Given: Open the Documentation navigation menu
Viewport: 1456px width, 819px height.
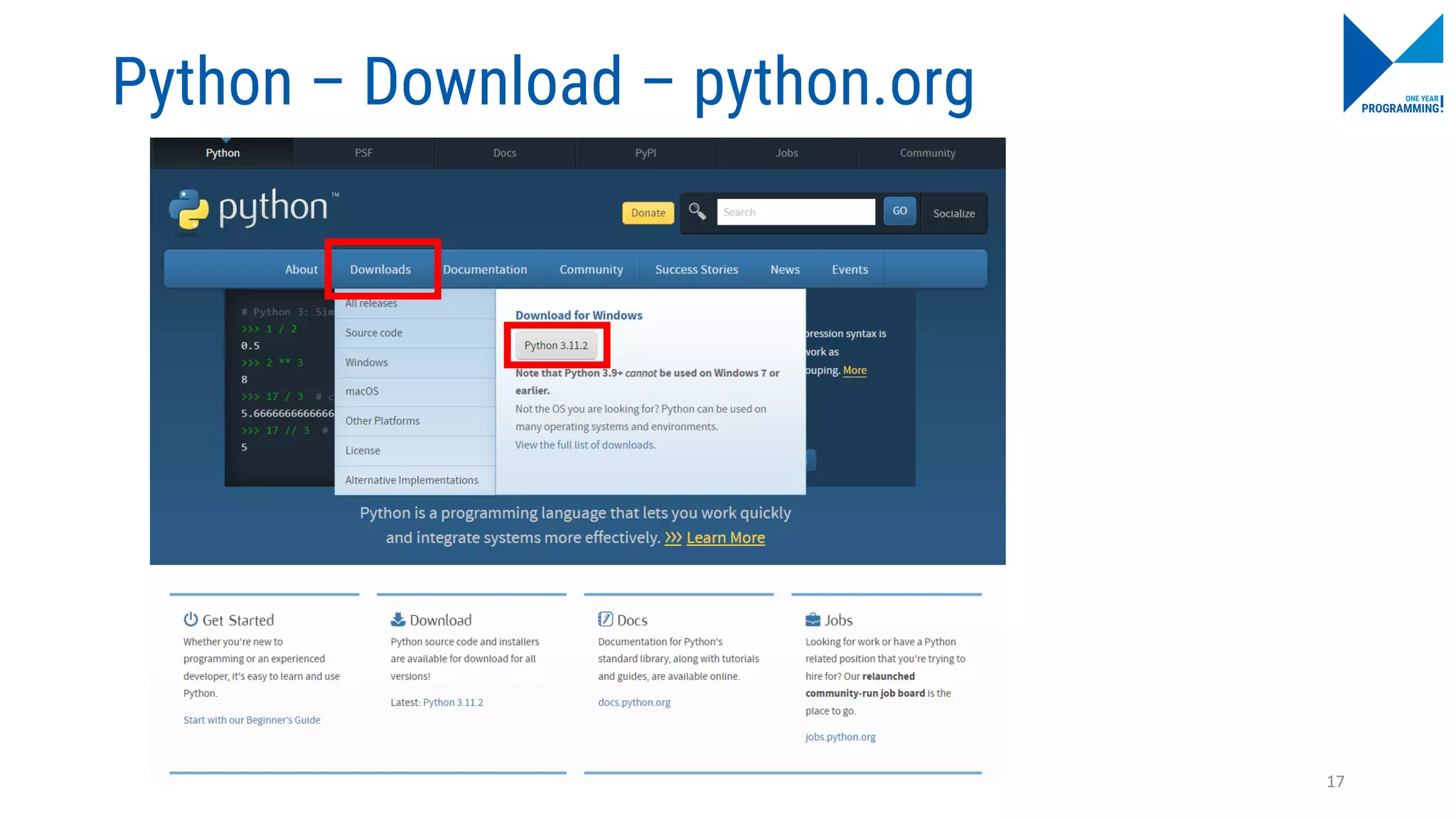Looking at the screenshot, I should 486,269.
